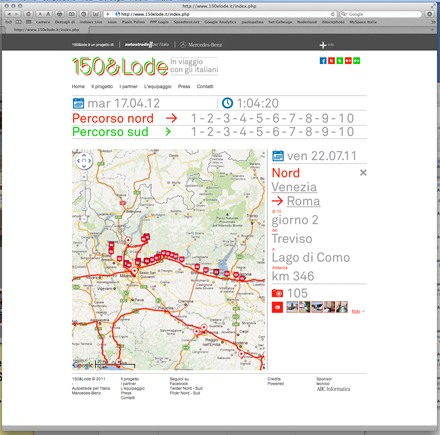Click map zoom out button

coord(84,219)
